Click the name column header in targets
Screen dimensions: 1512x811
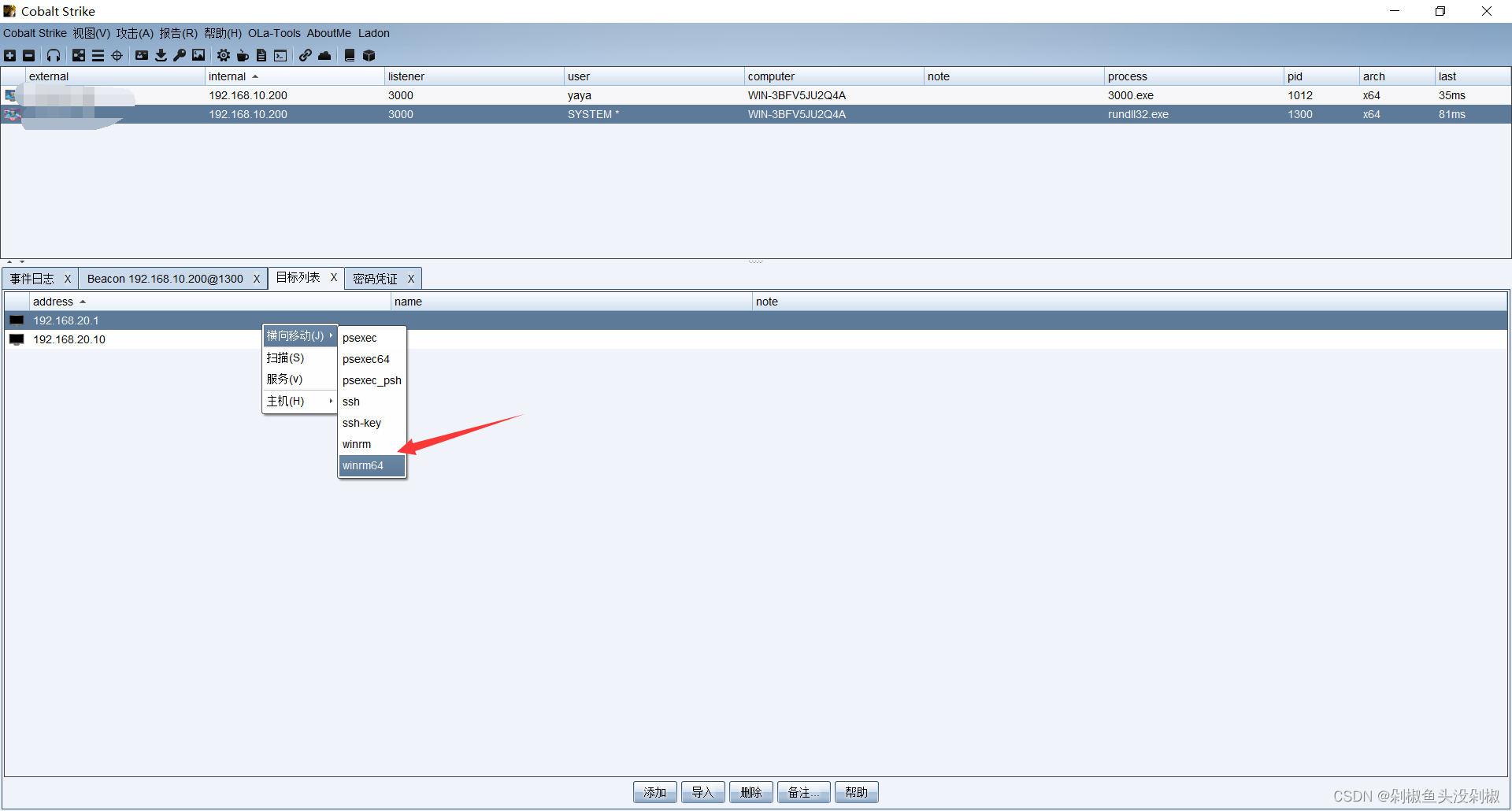pyautogui.click(x=572, y=302)
